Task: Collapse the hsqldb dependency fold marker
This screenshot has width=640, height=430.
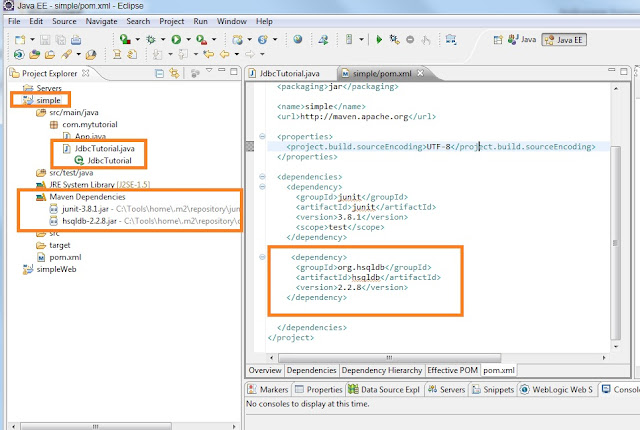Action: coord(262,257)
